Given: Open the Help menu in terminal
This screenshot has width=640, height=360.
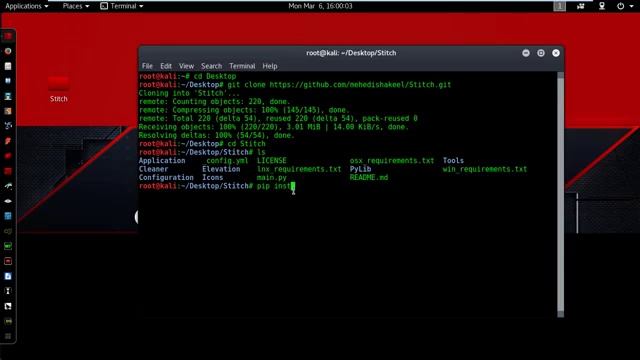Looking at the screenshot, I should point(270,66).
